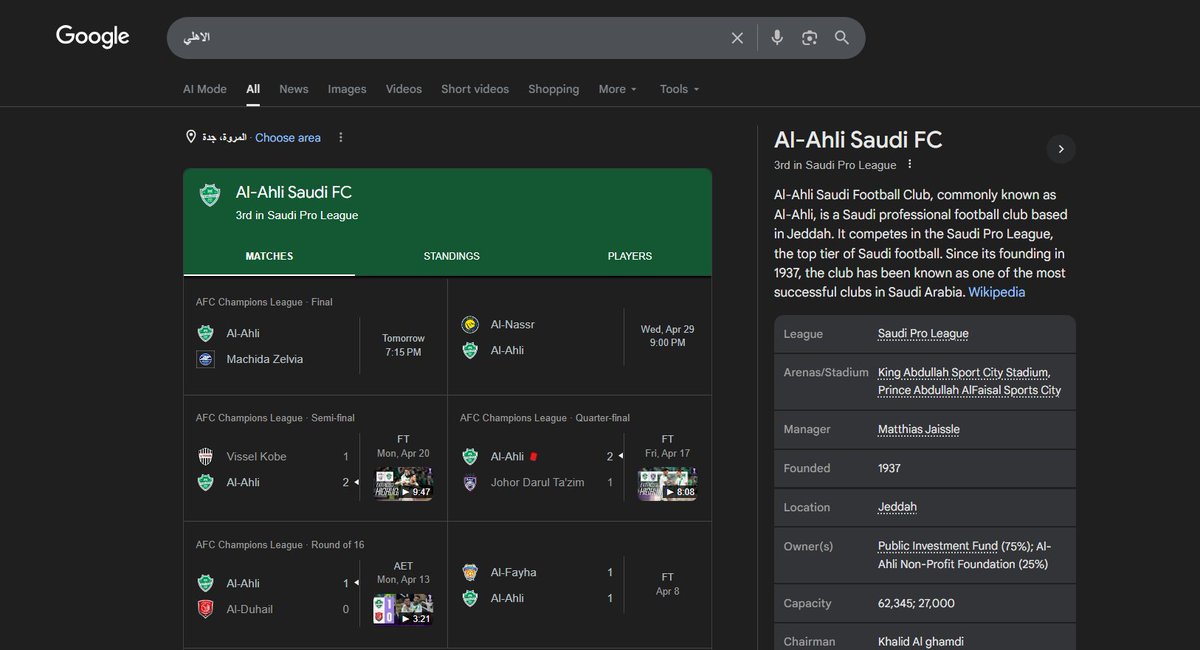Open the Images tab
Image resolution: width=1200 pixels, height=650 pixels.
pyautogui.click(x=347, y=89)
